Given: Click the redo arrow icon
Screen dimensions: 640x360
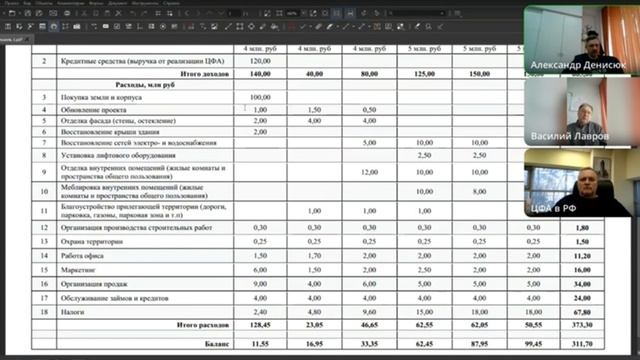Looking at the screenshot, I should pos(144,13).
